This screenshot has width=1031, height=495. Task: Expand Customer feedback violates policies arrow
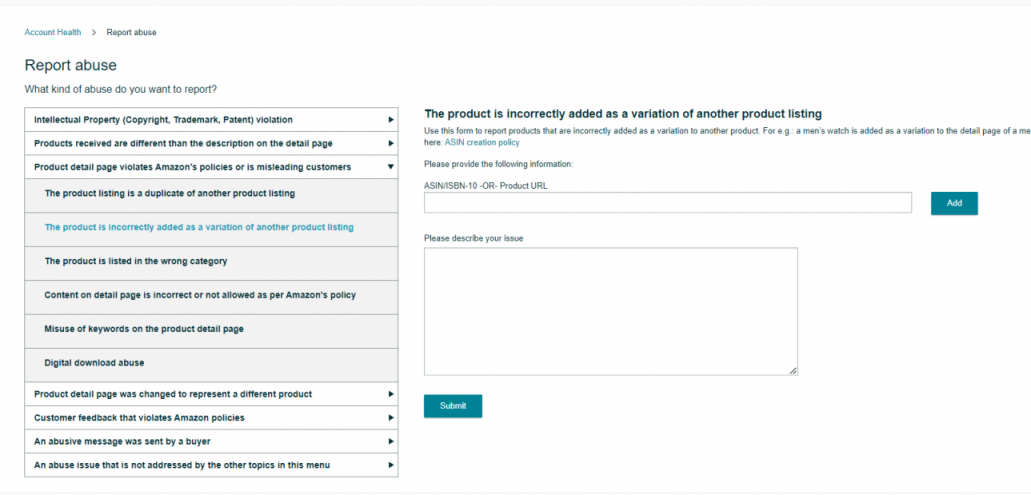click(x=391, y=417)
